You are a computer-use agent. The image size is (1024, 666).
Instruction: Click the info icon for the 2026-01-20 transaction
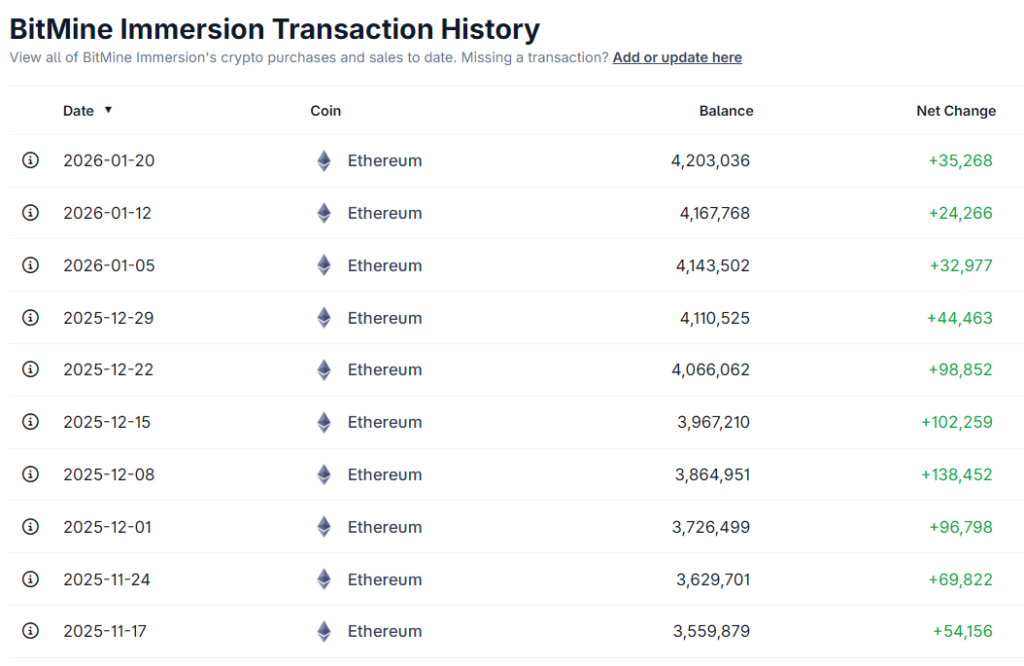point(30,160)
